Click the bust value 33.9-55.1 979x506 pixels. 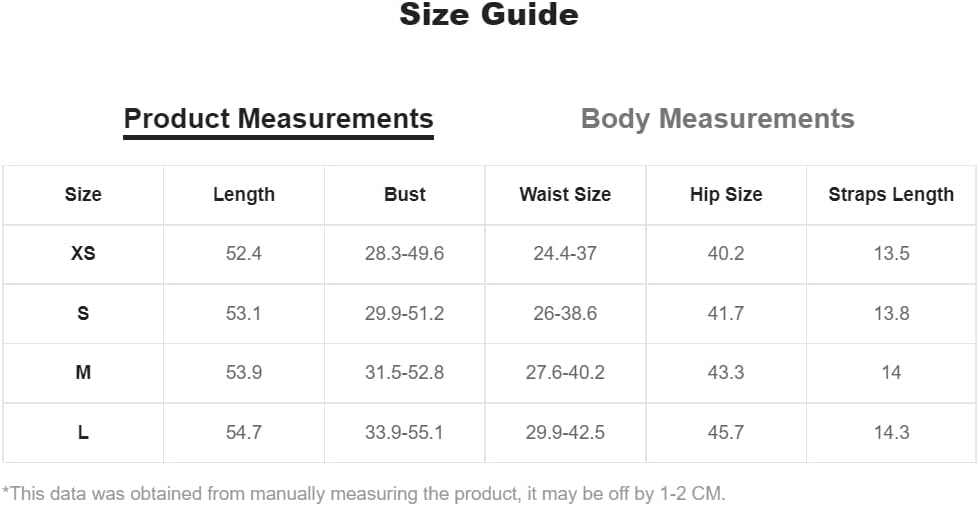[405, 433]
